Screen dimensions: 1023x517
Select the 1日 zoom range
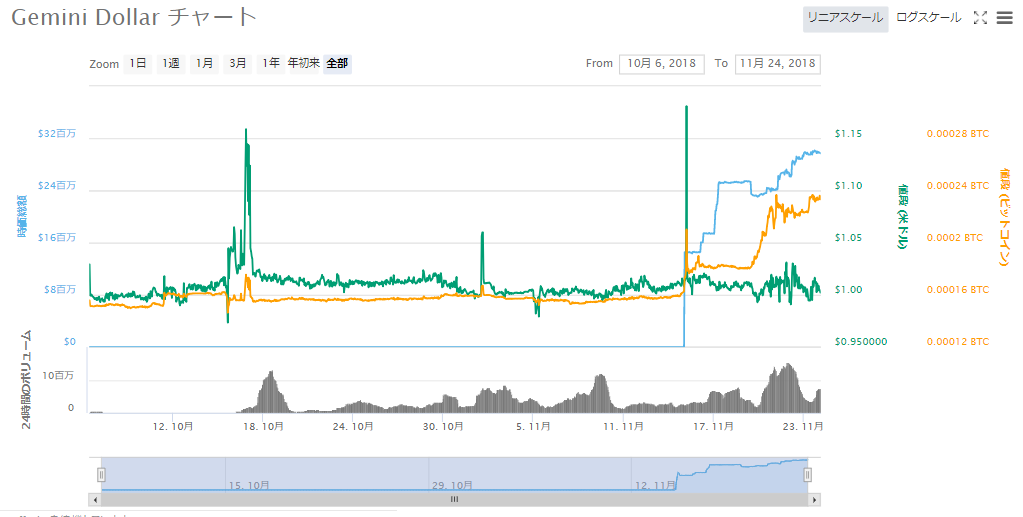(x=137, y=64)
